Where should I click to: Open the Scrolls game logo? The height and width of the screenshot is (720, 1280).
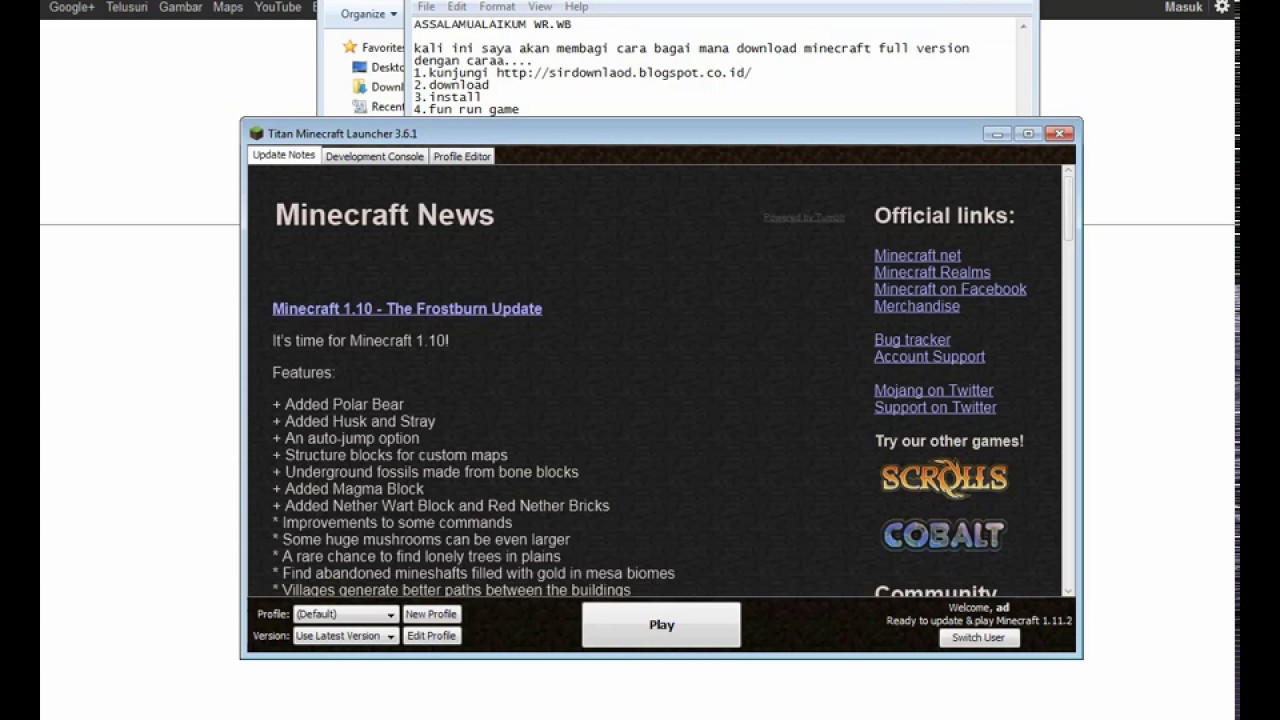pos(944,479)
